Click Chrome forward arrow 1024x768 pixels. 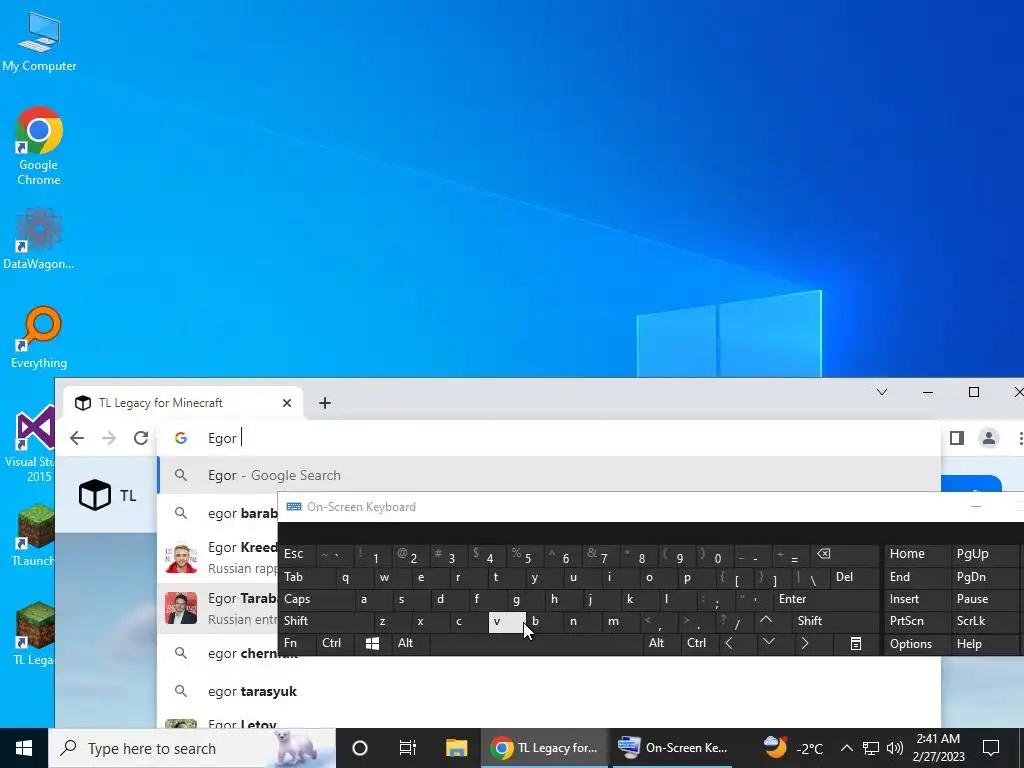[109, 438]
